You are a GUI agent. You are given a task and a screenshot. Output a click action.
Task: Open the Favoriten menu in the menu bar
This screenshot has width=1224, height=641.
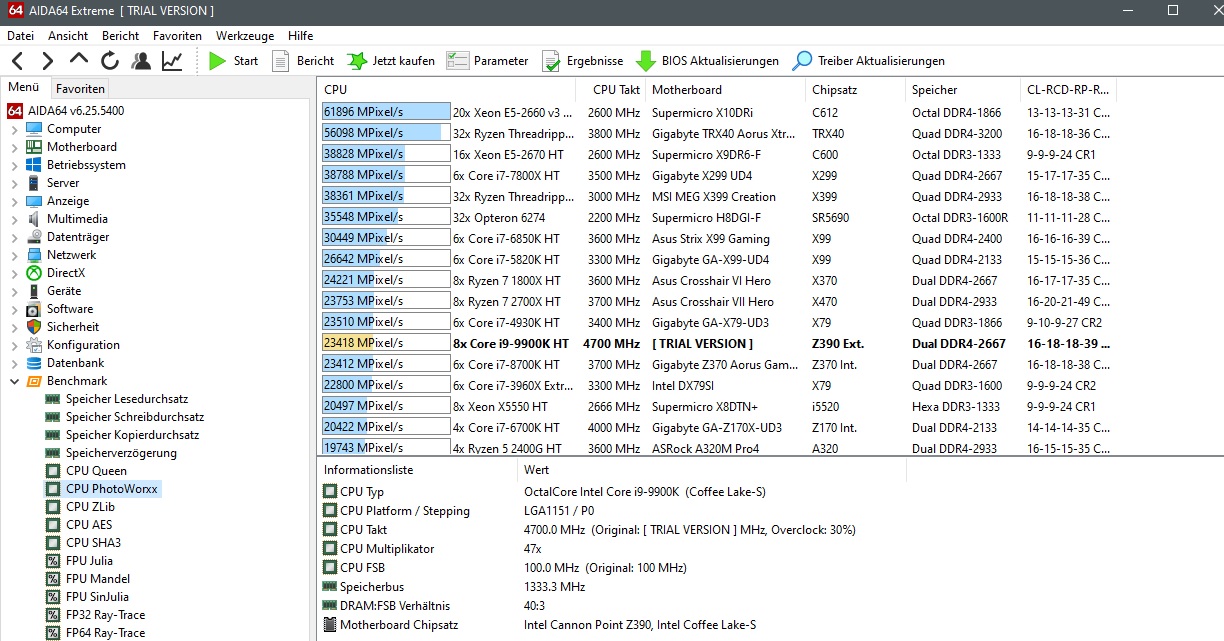click(x=177, y=35)
